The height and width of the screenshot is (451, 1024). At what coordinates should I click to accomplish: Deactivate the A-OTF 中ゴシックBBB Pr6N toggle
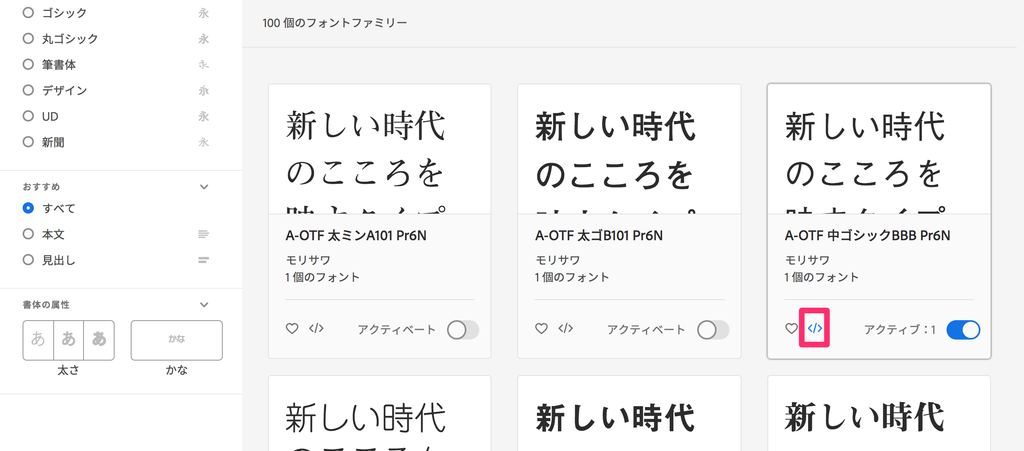(963, 330)
